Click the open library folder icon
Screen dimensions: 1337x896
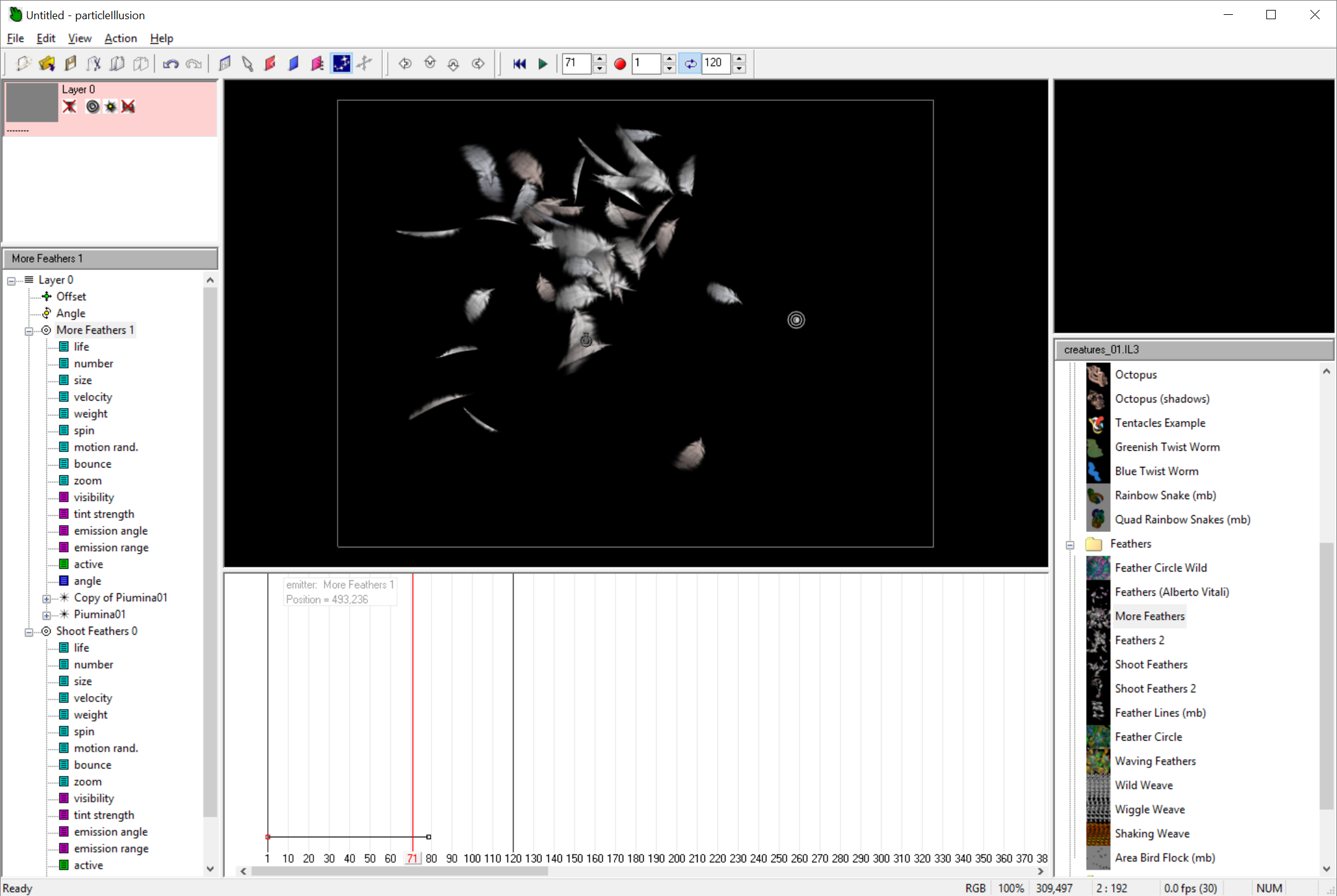click(47, 63)
